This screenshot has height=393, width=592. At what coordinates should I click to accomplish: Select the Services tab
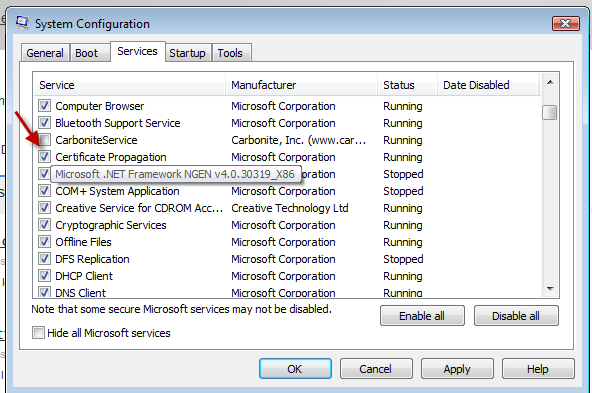(x=137, y=51)
